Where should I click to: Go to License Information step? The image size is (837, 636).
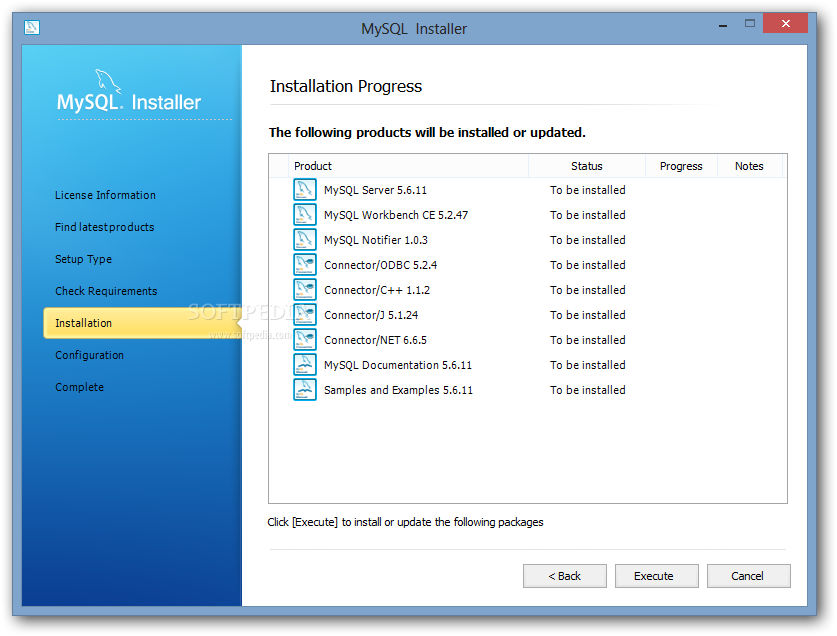105,195
